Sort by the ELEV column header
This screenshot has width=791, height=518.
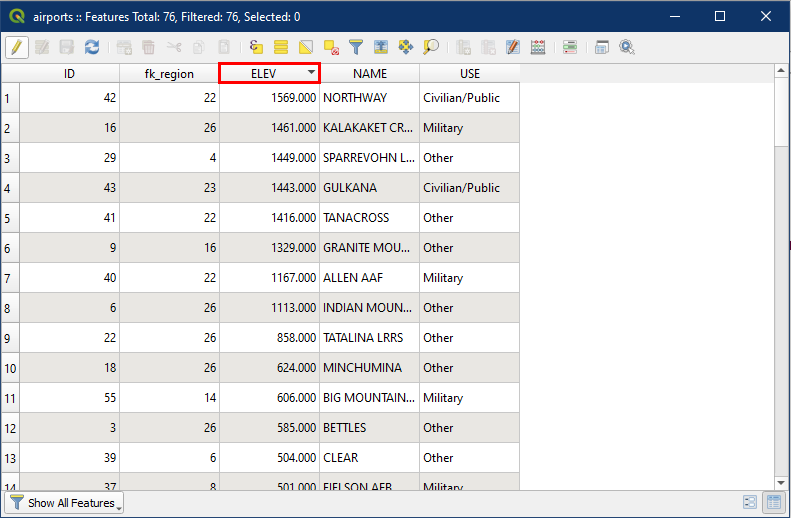269,73
